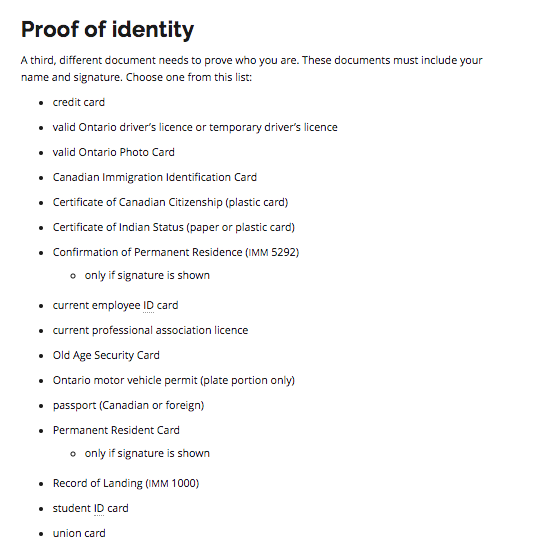Click "Record of Landing" entry
The image size is (548, 558).
(x=126, y=483)
